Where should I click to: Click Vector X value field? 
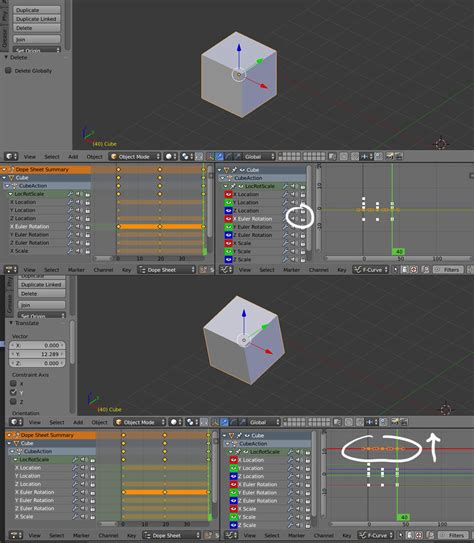point(37,345)
